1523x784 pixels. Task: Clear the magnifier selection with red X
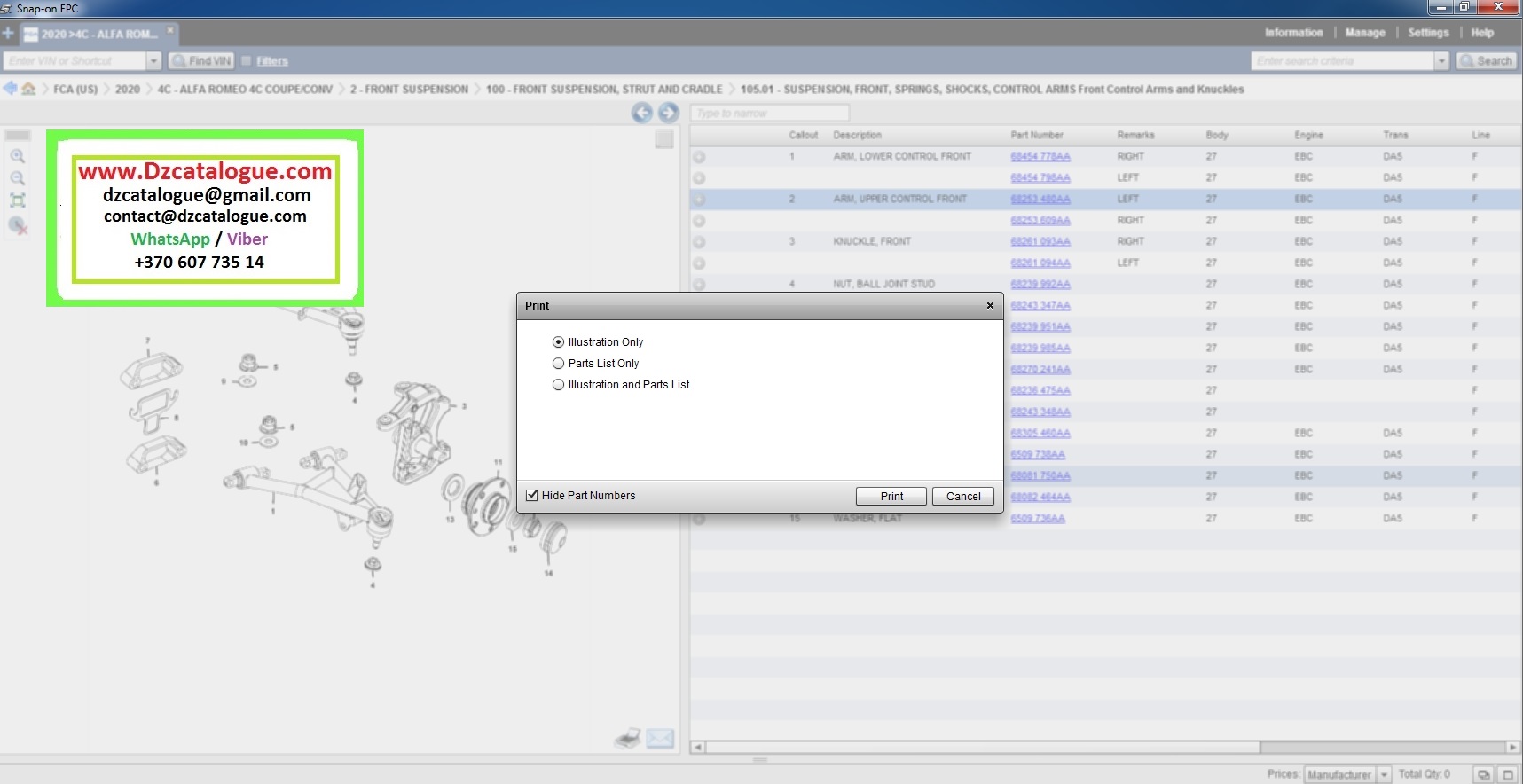pos(18,226)
